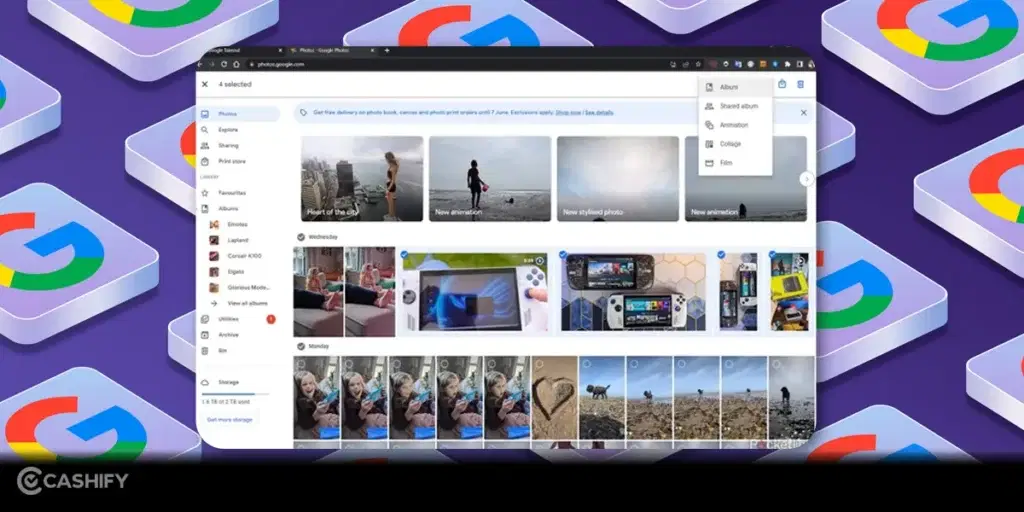Click the Storage cloud icon

pyautogui.click(x=205, y=382)
